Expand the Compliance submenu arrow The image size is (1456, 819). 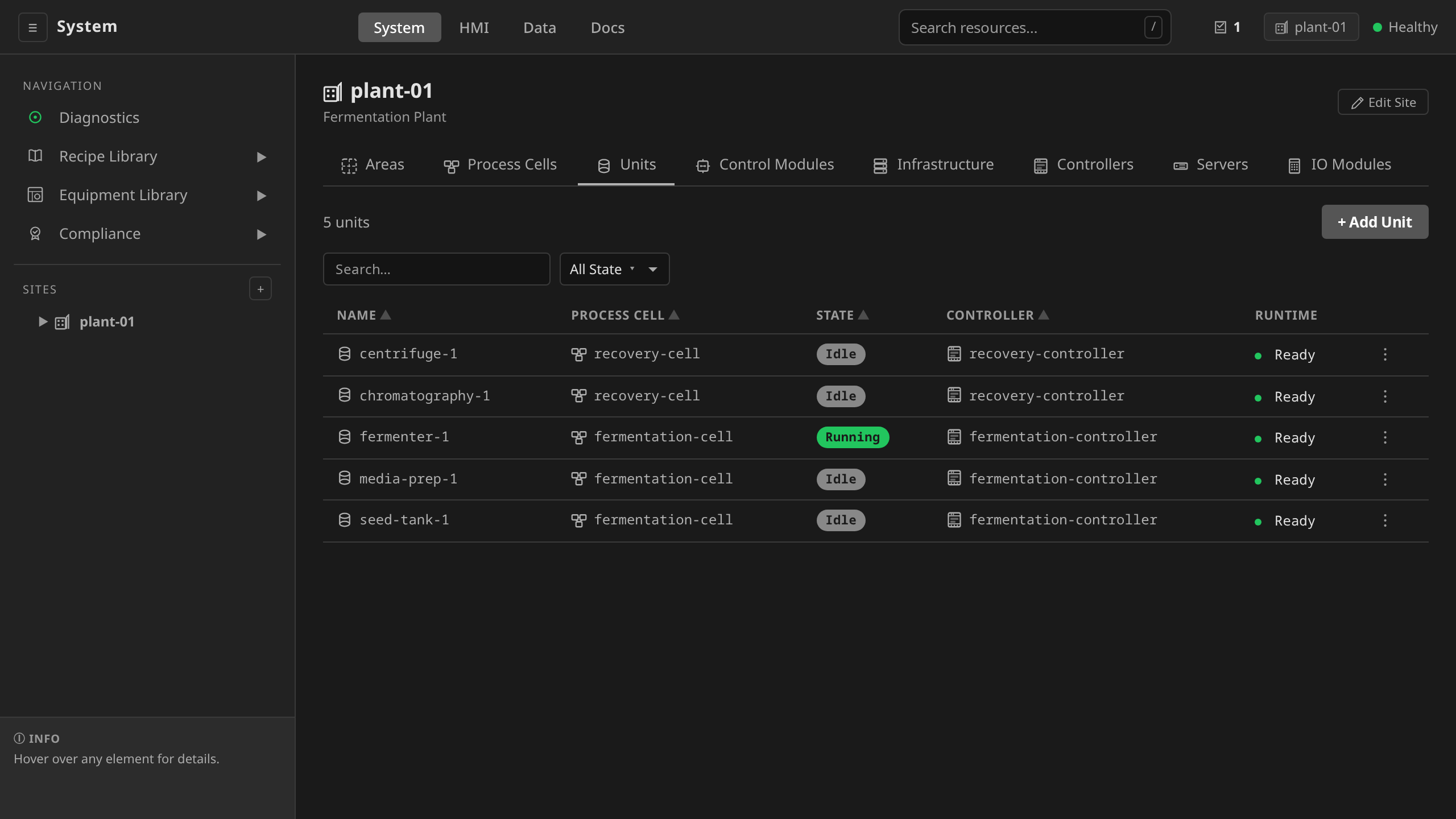[x=261, y=234]
